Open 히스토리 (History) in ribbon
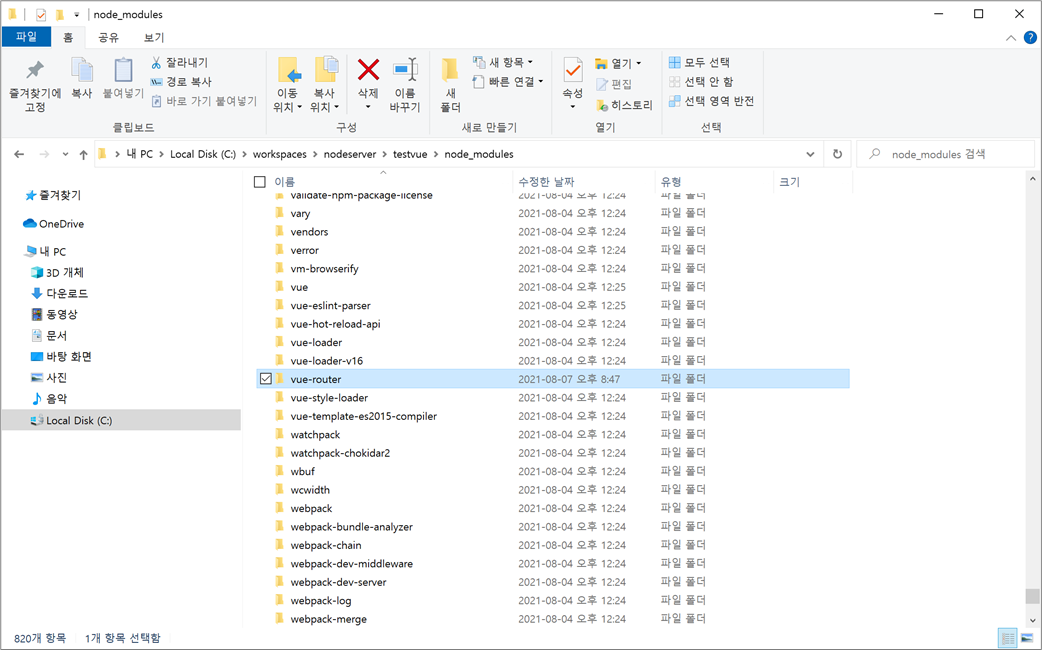 coord(625,105)
